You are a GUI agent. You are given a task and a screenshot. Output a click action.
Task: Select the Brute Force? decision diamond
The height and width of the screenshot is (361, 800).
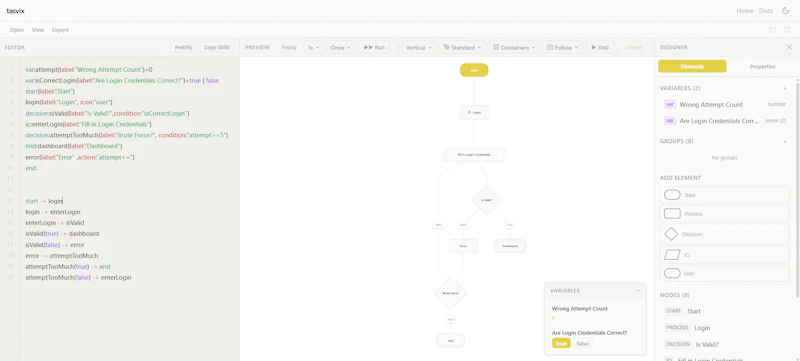click(451, 293)
